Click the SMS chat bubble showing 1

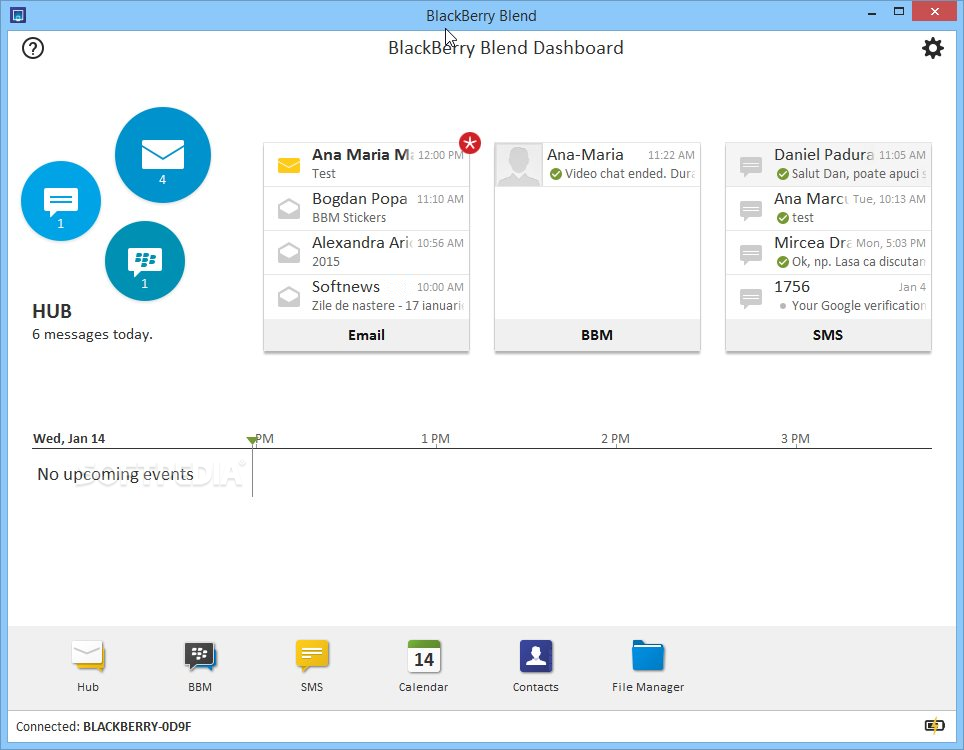61,201
